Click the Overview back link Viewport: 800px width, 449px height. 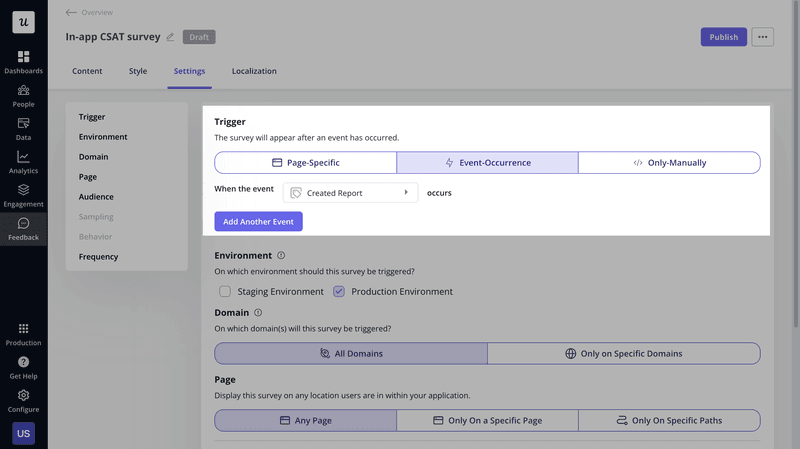tap(97, 12)
